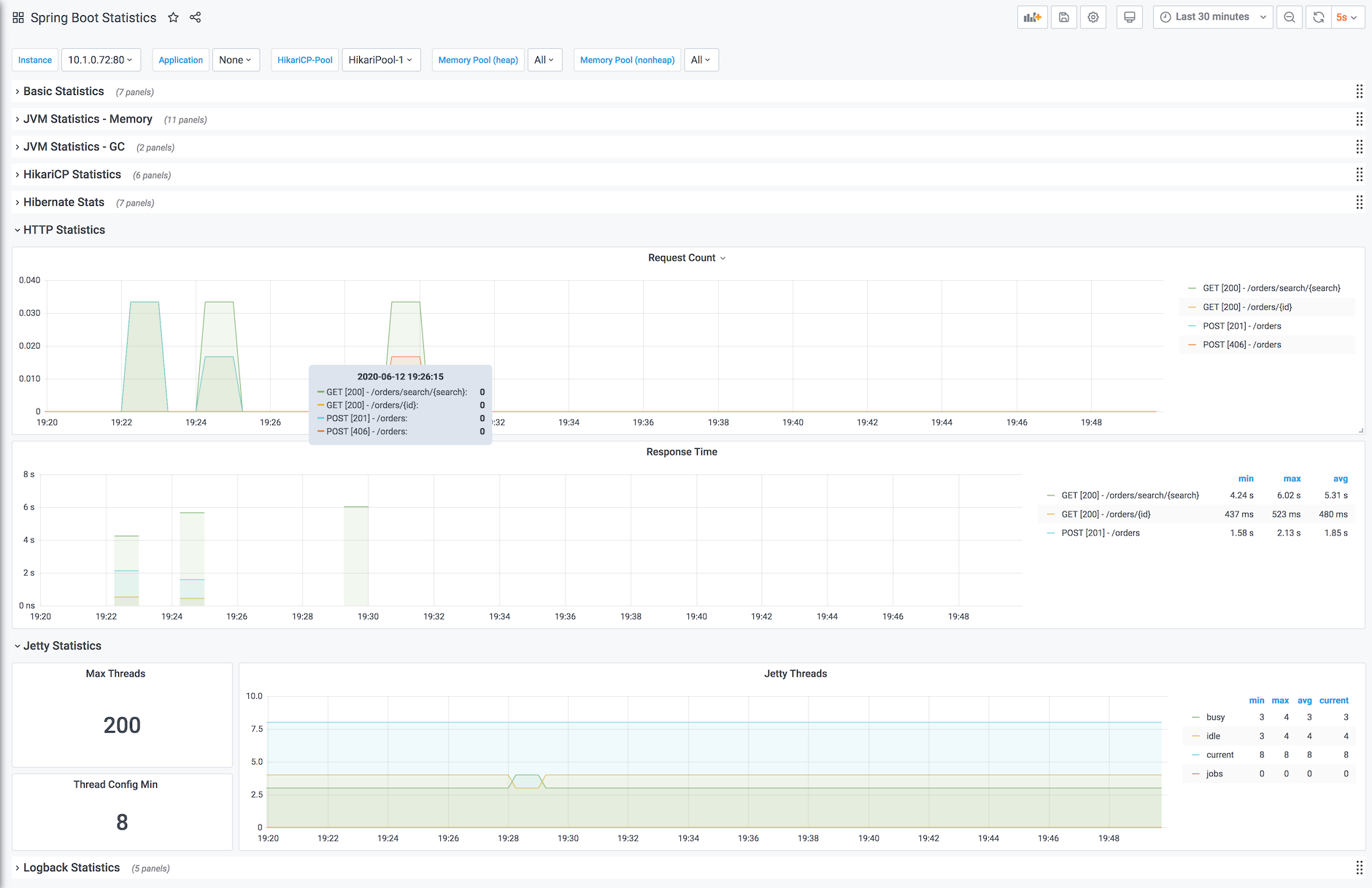Switch to TV view mode with the monitor icon
1372x888 pixels.
pyautogui.click(x=1129, y=18)
